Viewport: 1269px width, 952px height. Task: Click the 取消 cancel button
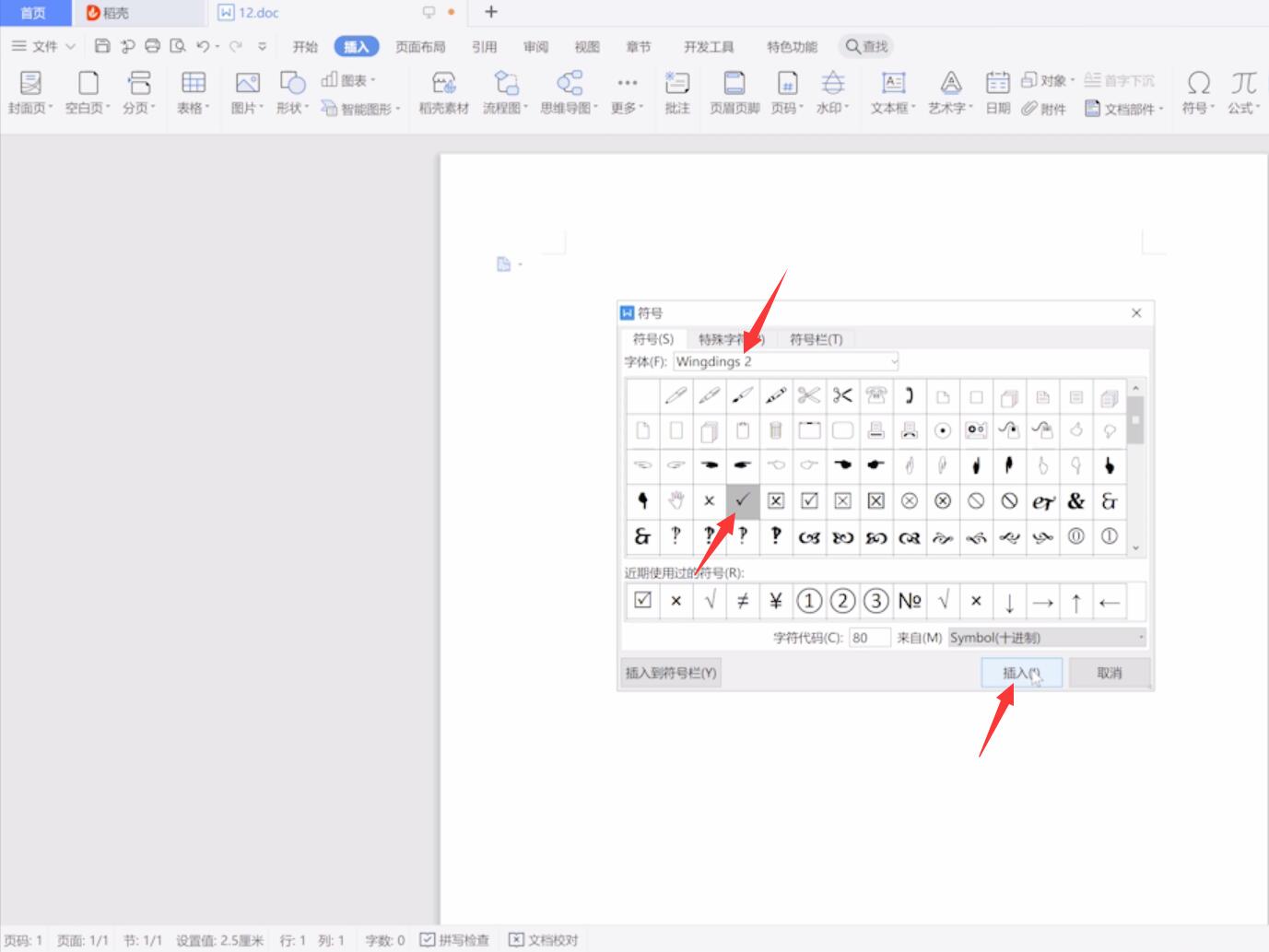[1110, 673]
